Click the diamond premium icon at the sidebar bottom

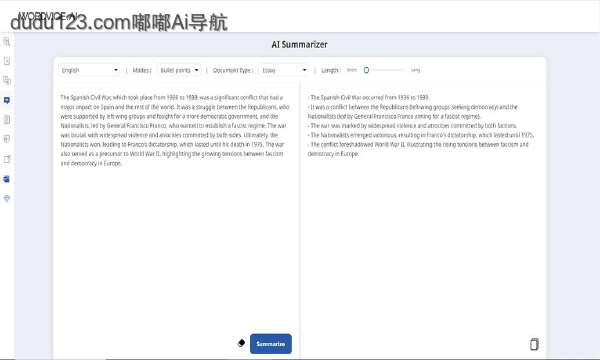click(7, 198)
